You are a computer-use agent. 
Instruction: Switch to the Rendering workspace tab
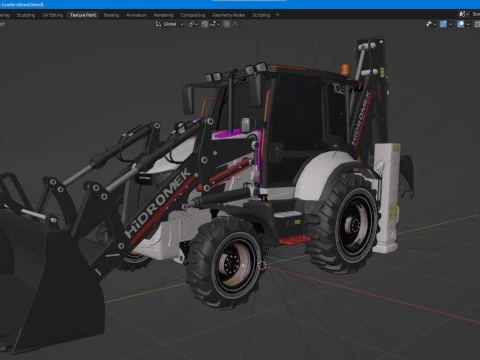[163, 15]
